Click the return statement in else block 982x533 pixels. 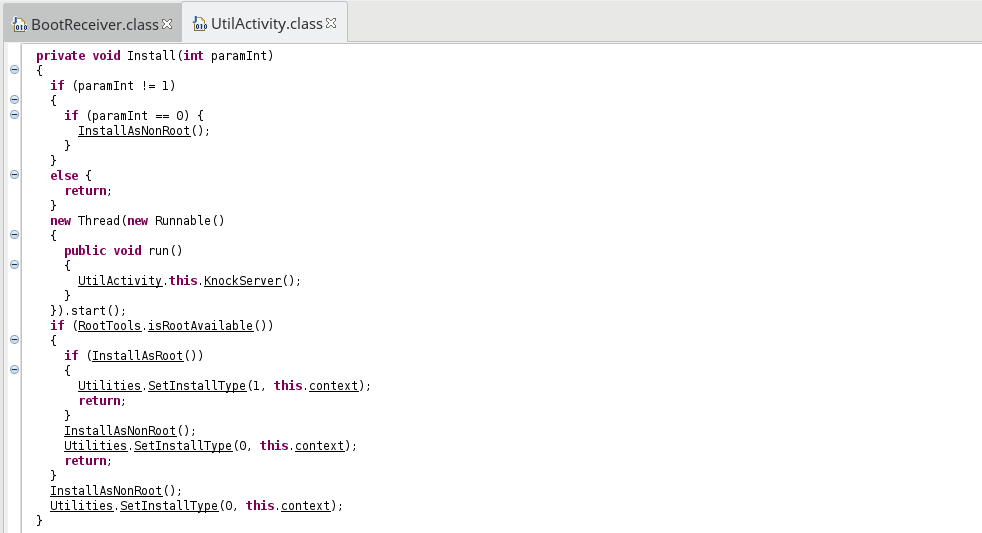pyautogui.click(x=88, y=190)
